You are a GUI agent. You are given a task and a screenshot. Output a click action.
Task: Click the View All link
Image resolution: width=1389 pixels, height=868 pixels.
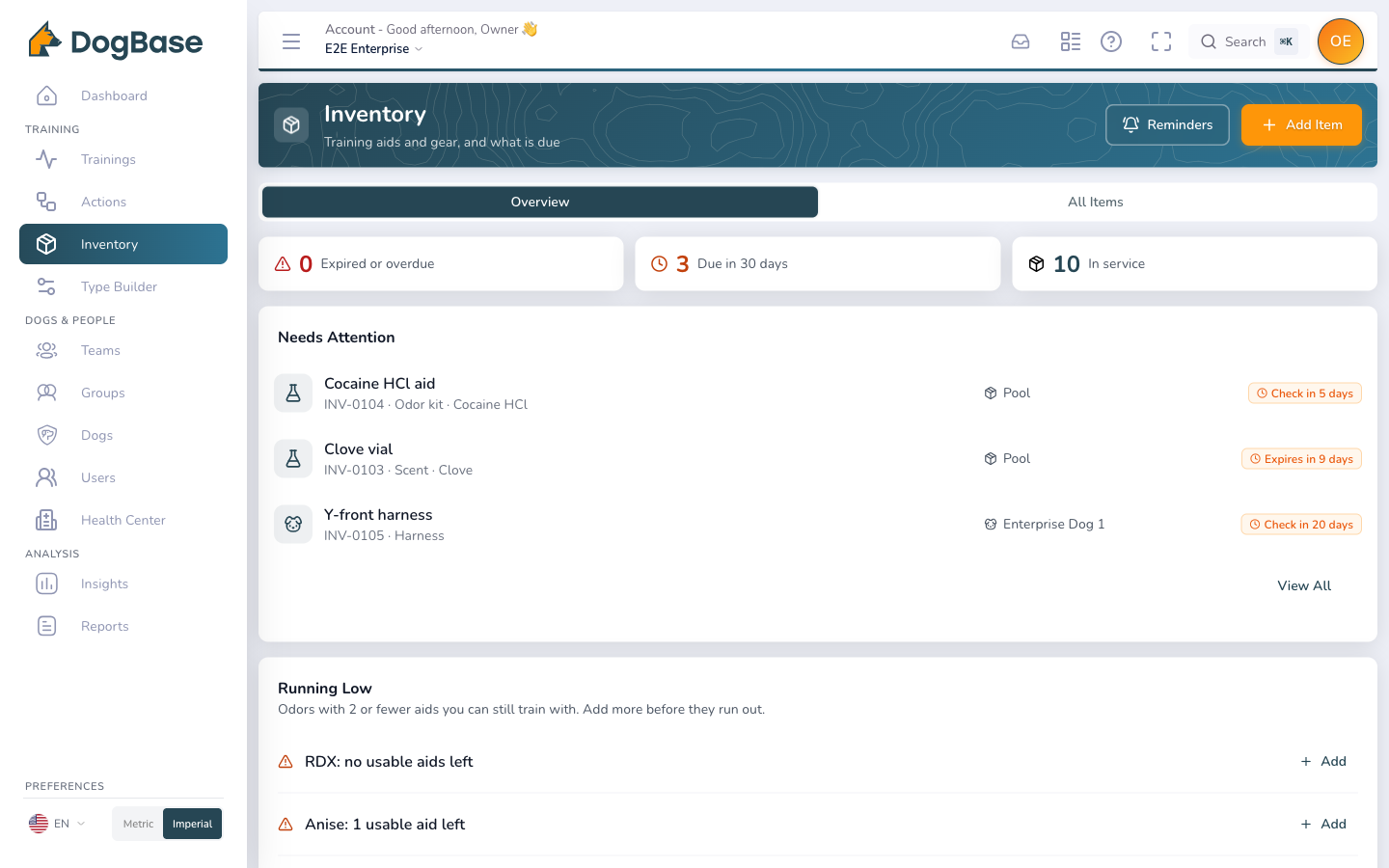1304,585
